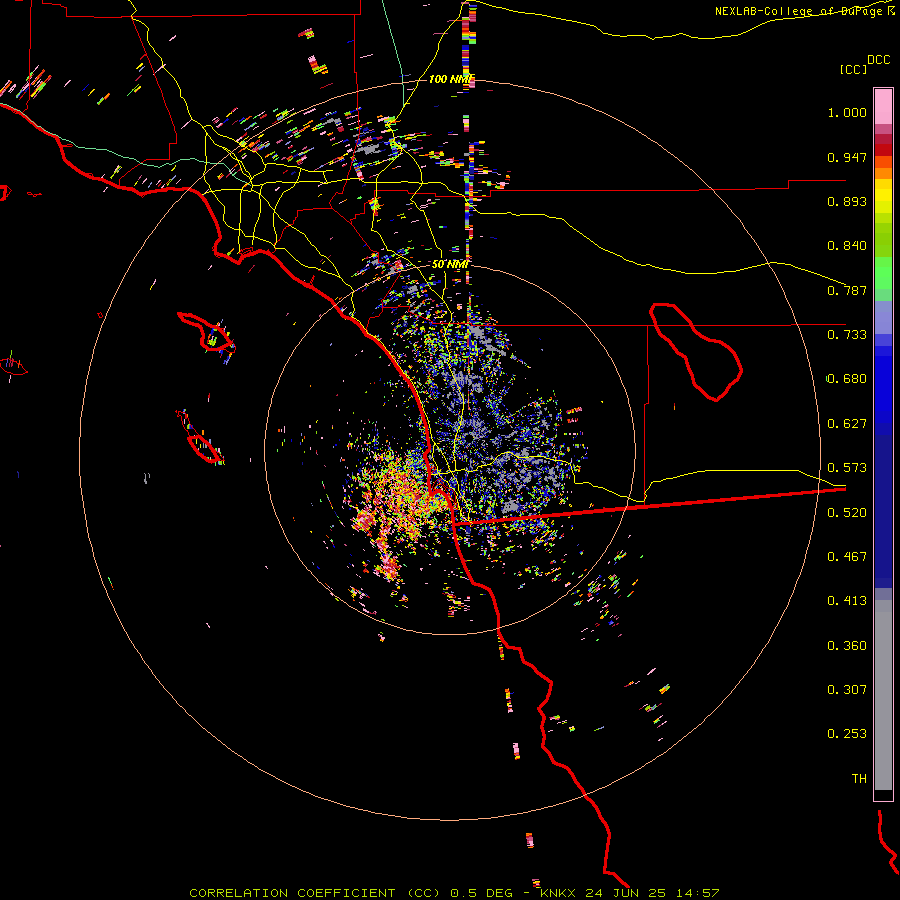The image size is (900, 900).
Task: Click the DCC product label
Action: coord(878,60)
